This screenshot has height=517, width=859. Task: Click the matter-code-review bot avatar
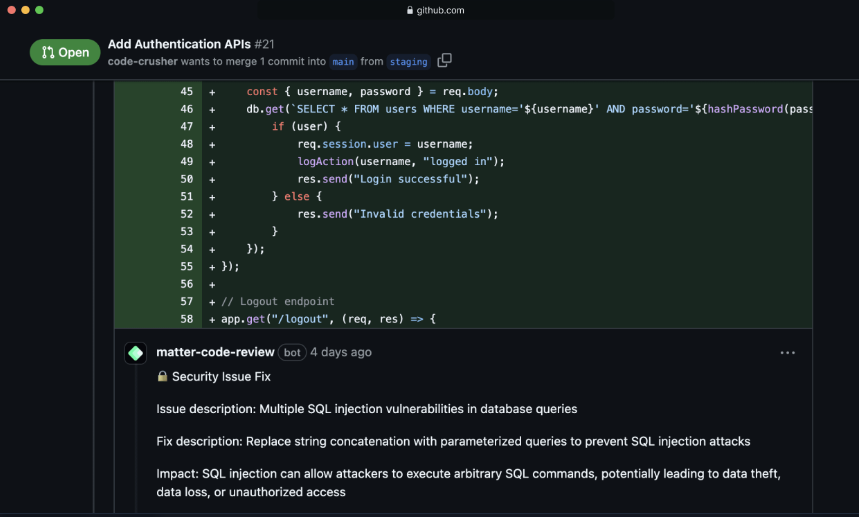[136, 353]
